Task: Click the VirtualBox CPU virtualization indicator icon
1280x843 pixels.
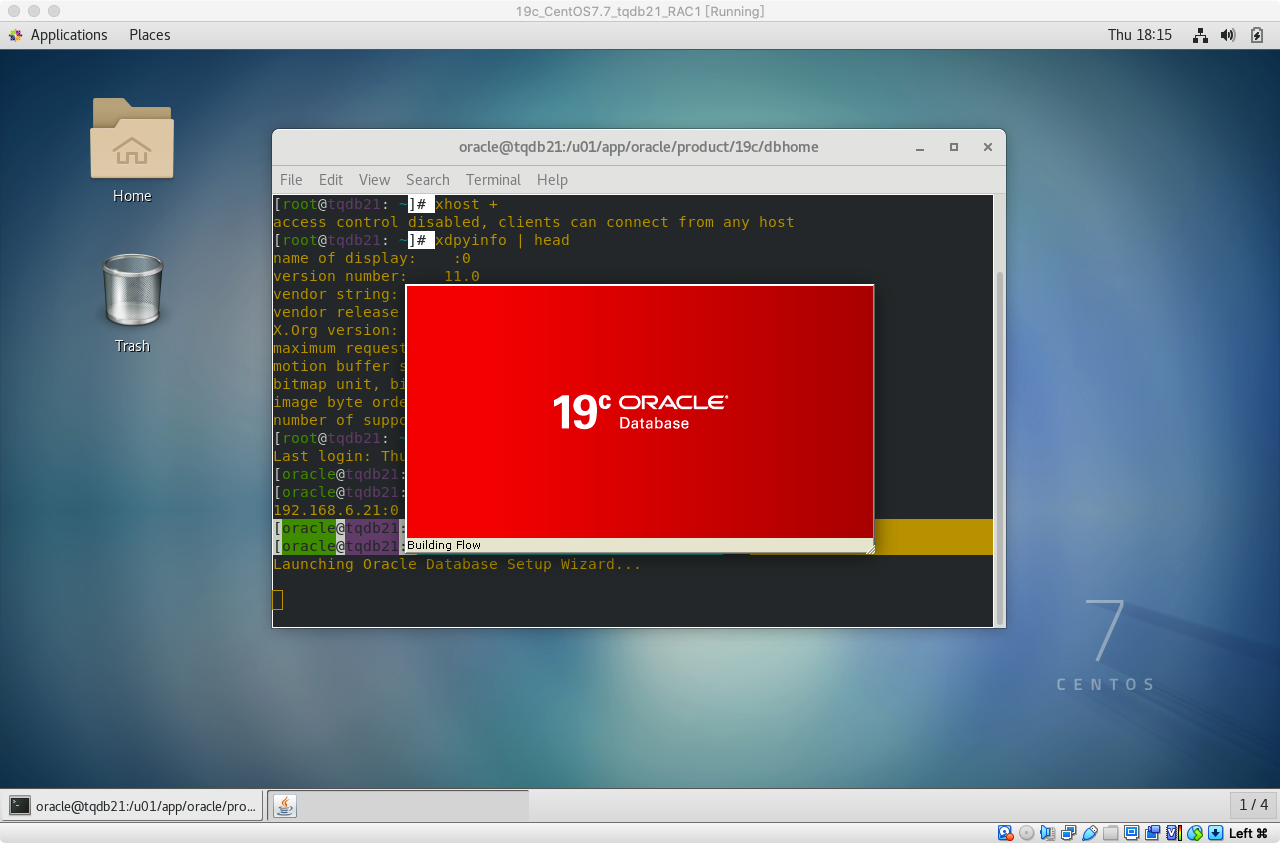Action: coord(1174,833)
